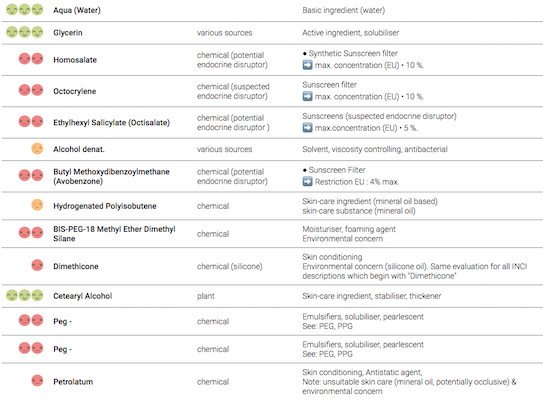The width and height of the screenshot is (543, 400).
Task: Click the 'See: PEG, PPG' text in first Peg row
Action: click(327, 326)
